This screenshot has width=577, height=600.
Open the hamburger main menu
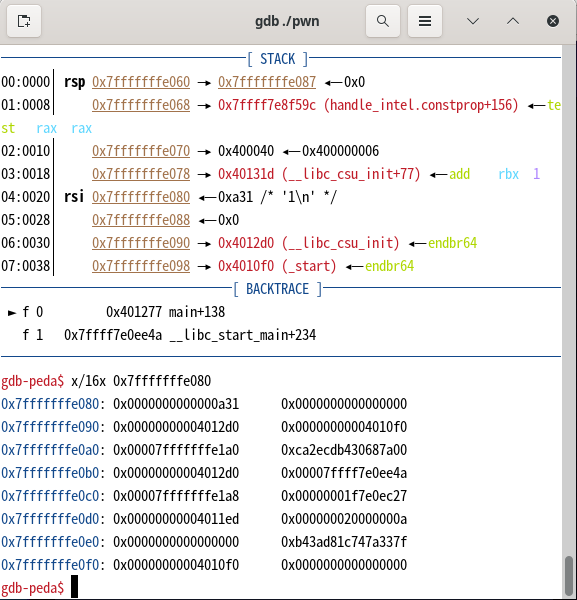click(425, 21)
